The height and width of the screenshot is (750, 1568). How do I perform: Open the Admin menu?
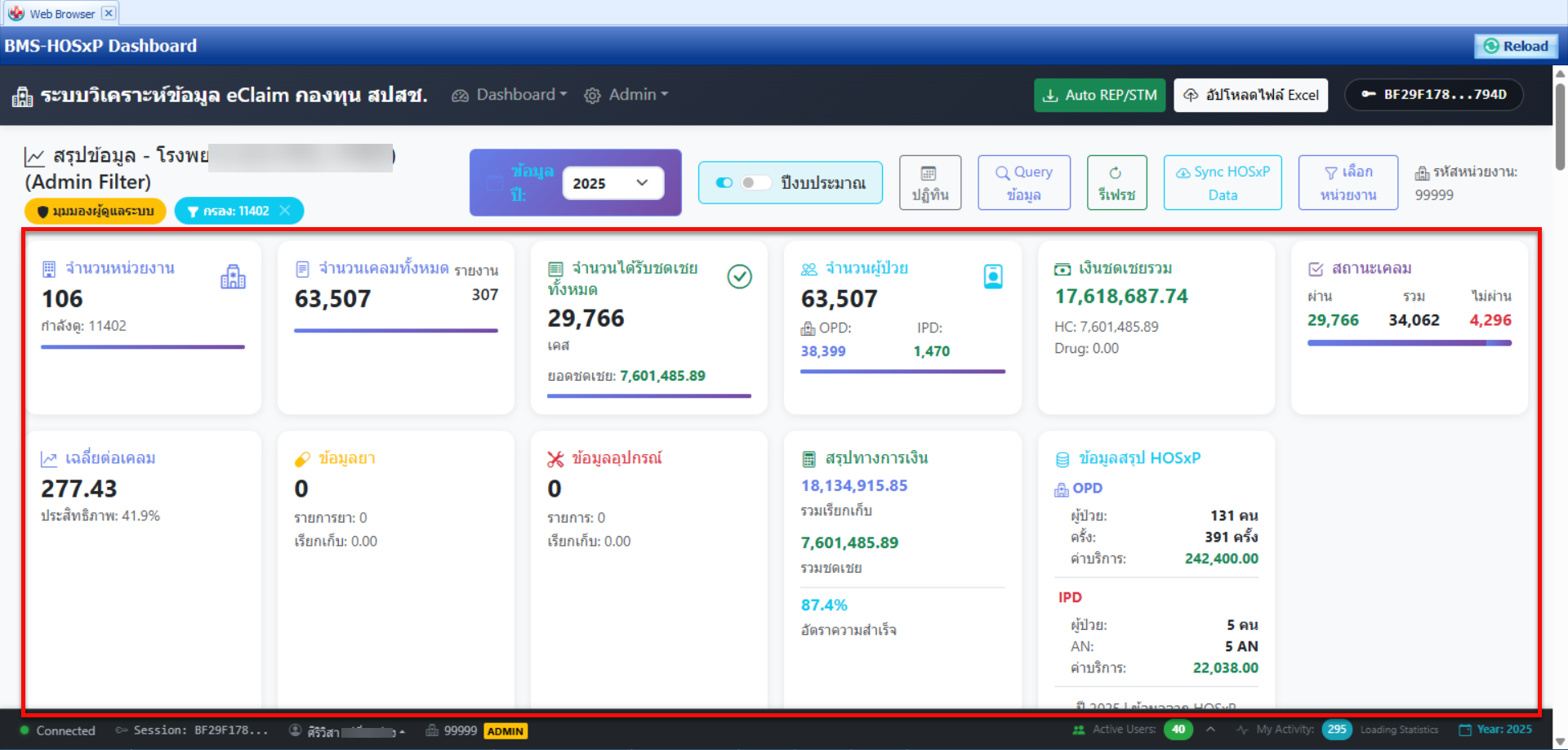click(x=626, y=95)
